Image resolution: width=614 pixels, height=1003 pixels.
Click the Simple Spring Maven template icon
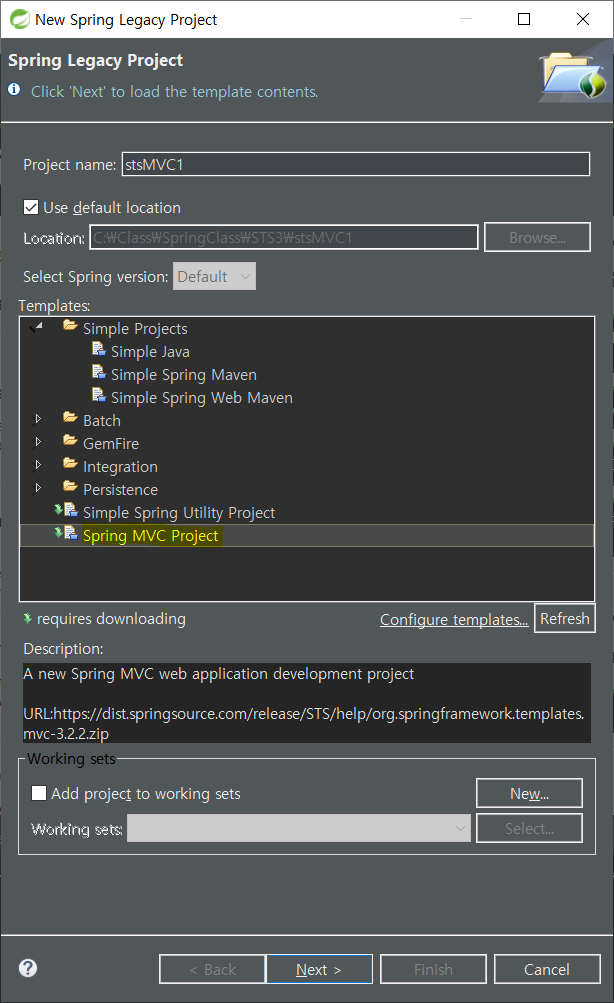98,372
